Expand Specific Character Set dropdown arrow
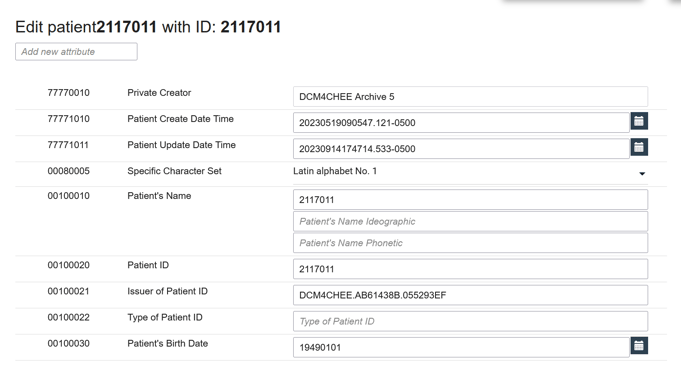The height and width of the screenshot is (370, 681). 642,174
